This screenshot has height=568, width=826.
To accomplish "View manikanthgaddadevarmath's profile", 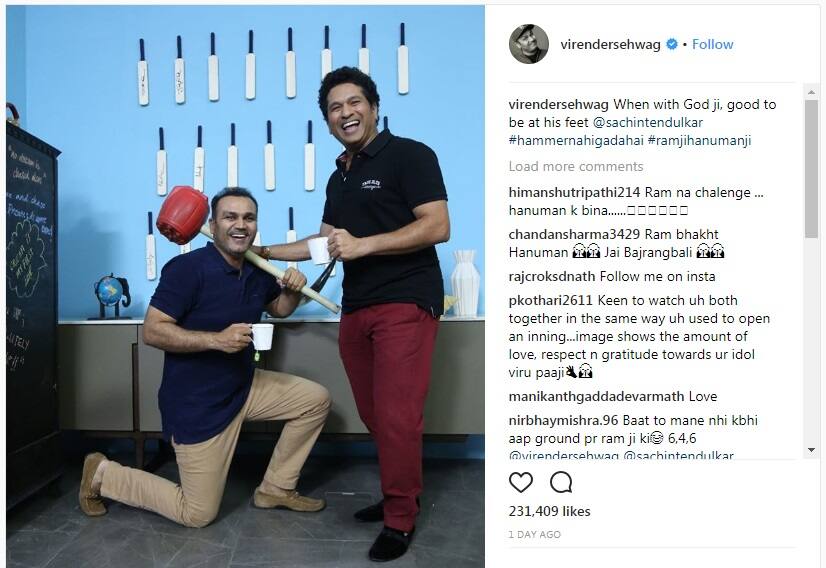I will click(596, 397).
